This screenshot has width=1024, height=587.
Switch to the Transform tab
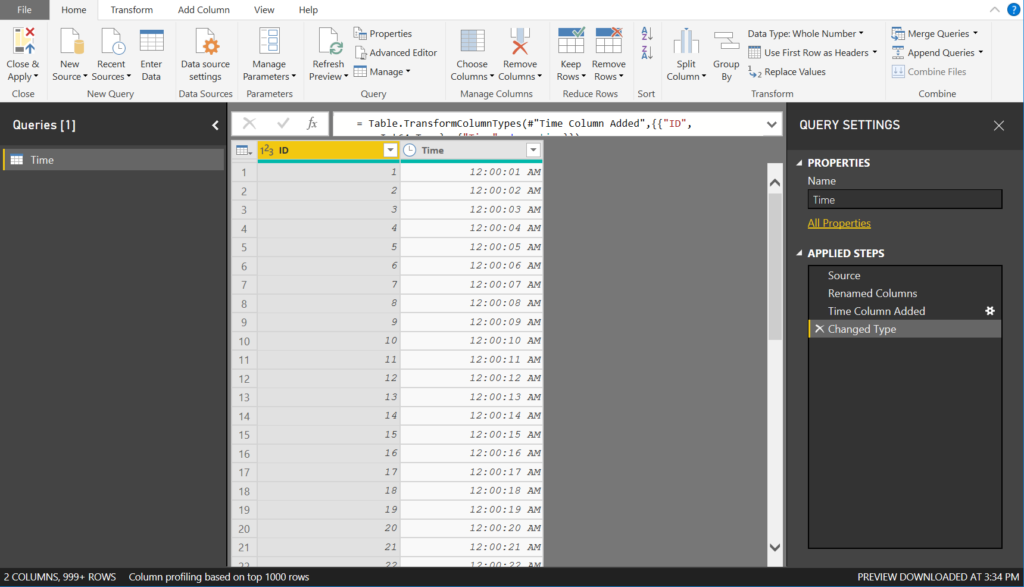pyautogui.click(x=131, y=10)
